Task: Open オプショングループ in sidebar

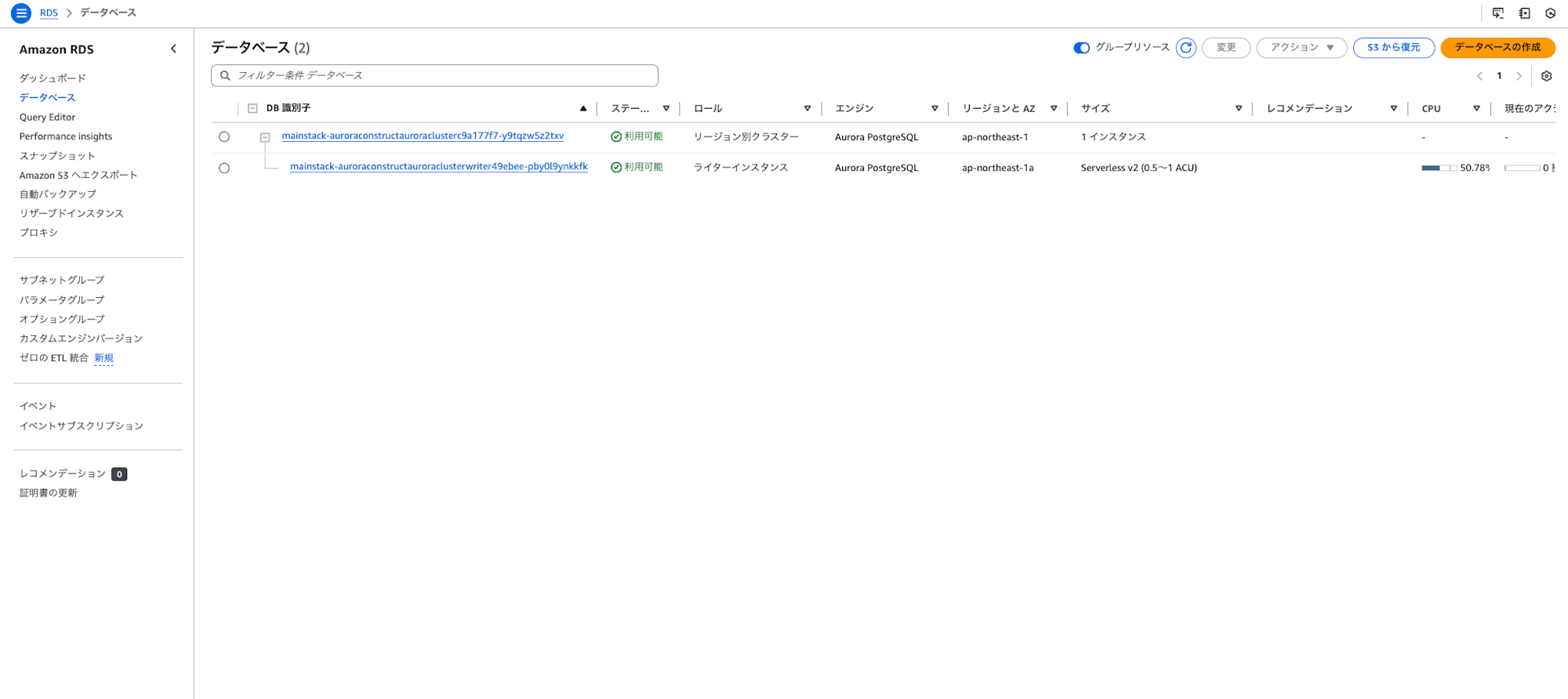Action: pos(62,319)
